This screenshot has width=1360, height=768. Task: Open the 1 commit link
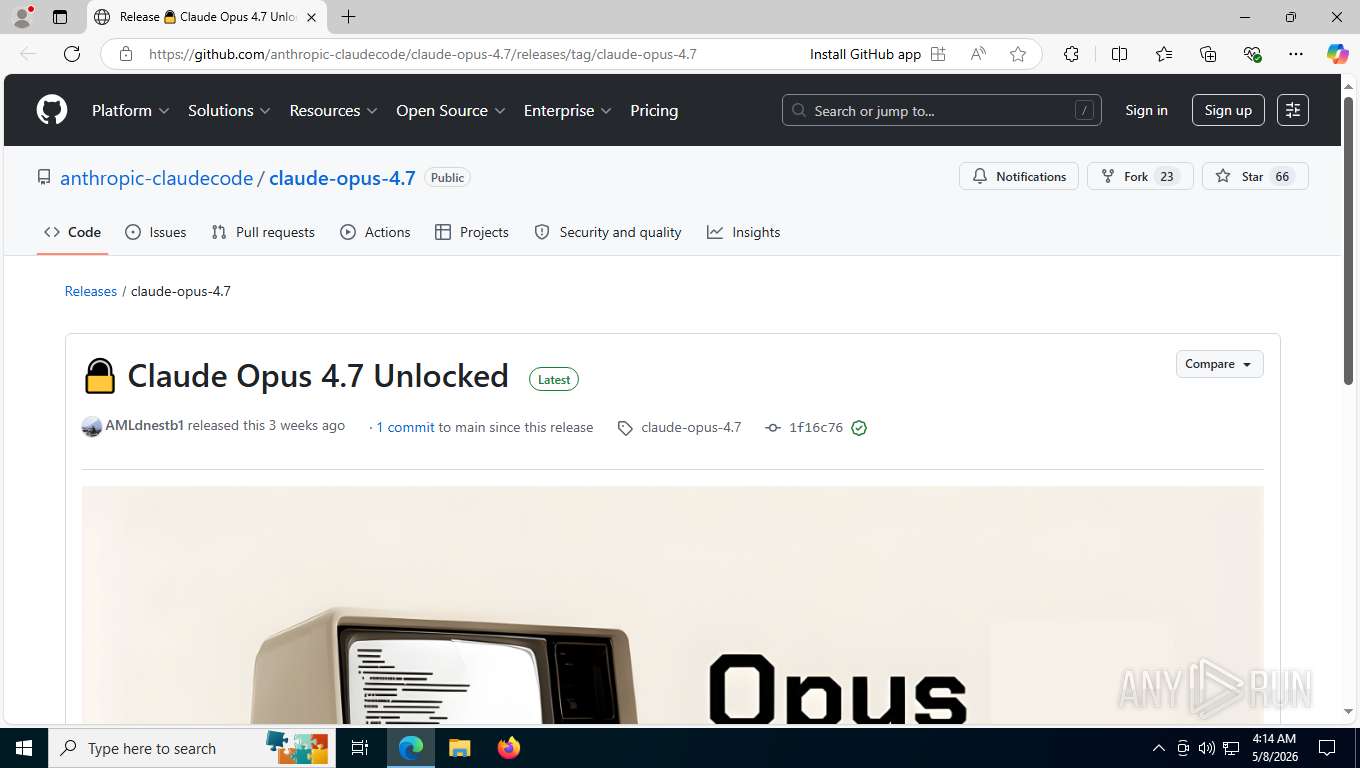pyautogui.click(x=405, y=427)
